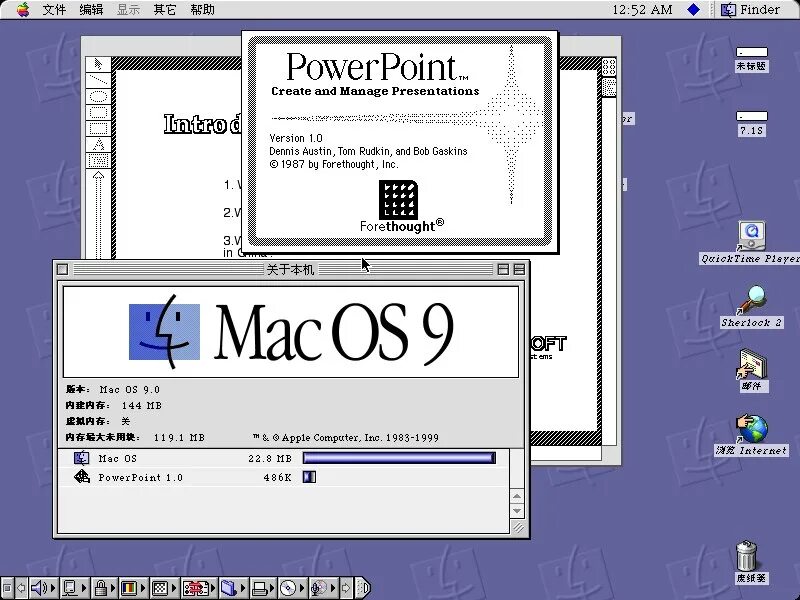Click the zoom box of 关于本机 window

click(503, 269)
